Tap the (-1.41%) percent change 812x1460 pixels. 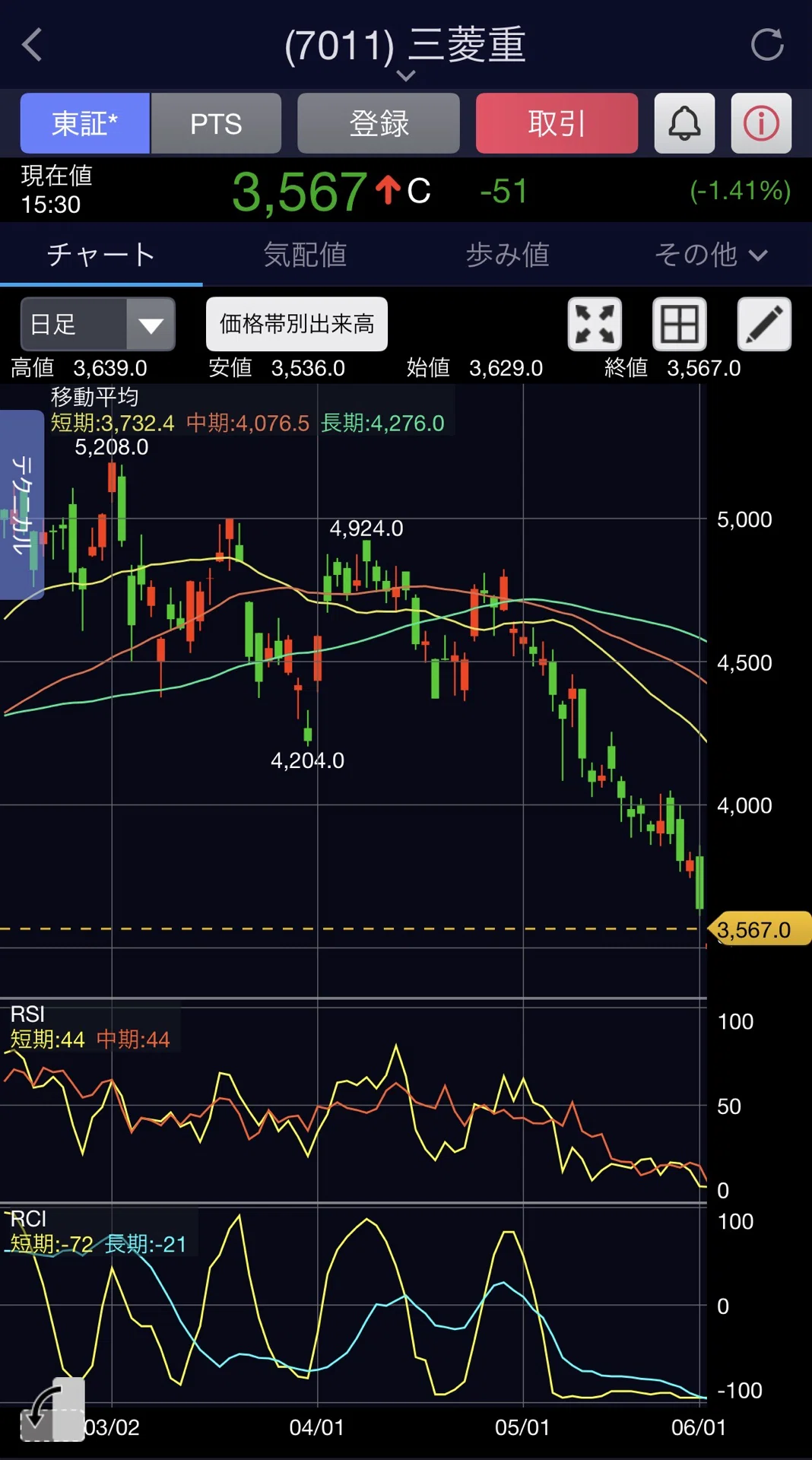(x=741, y=190)
